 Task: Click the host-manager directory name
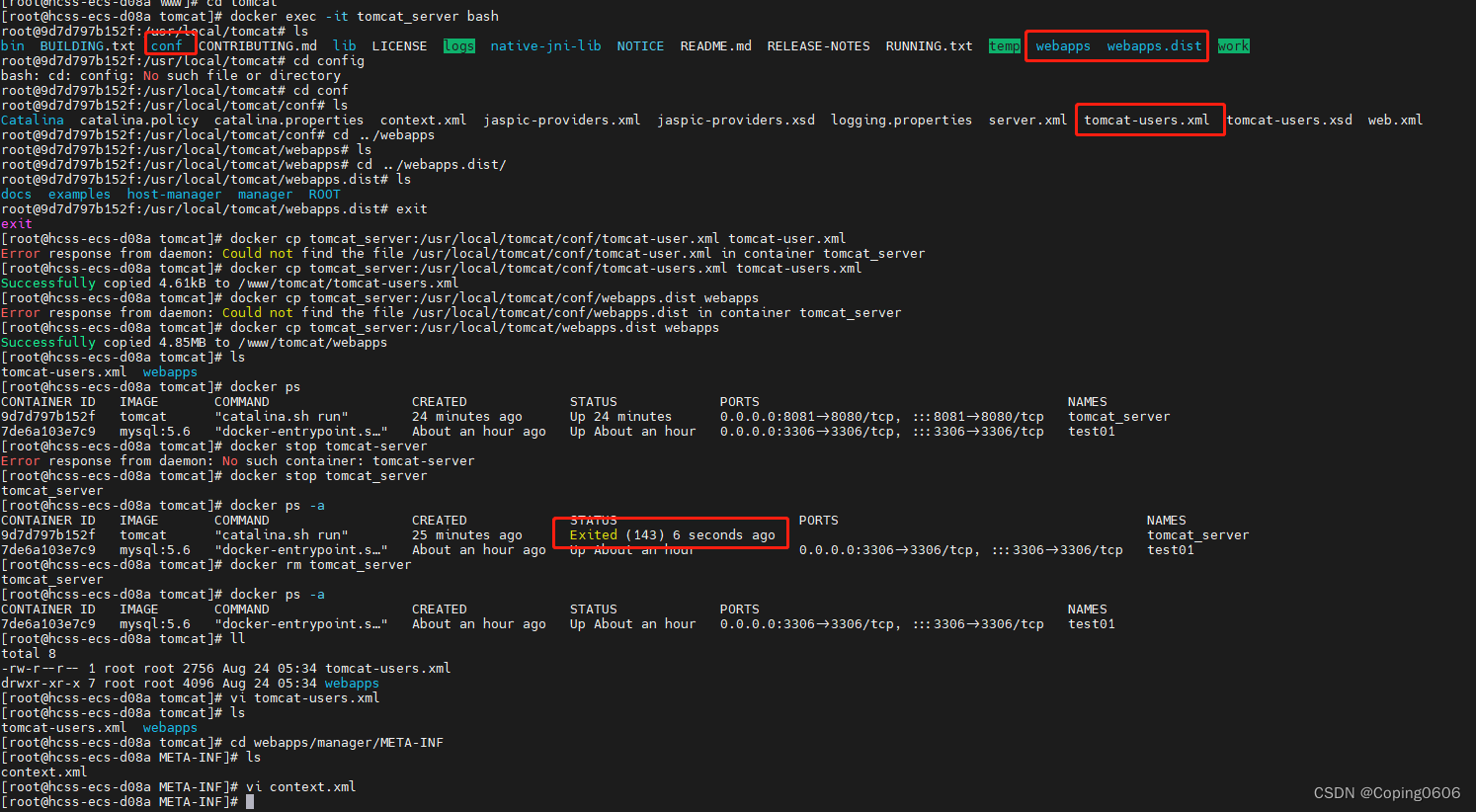click(x=174, y=195)
